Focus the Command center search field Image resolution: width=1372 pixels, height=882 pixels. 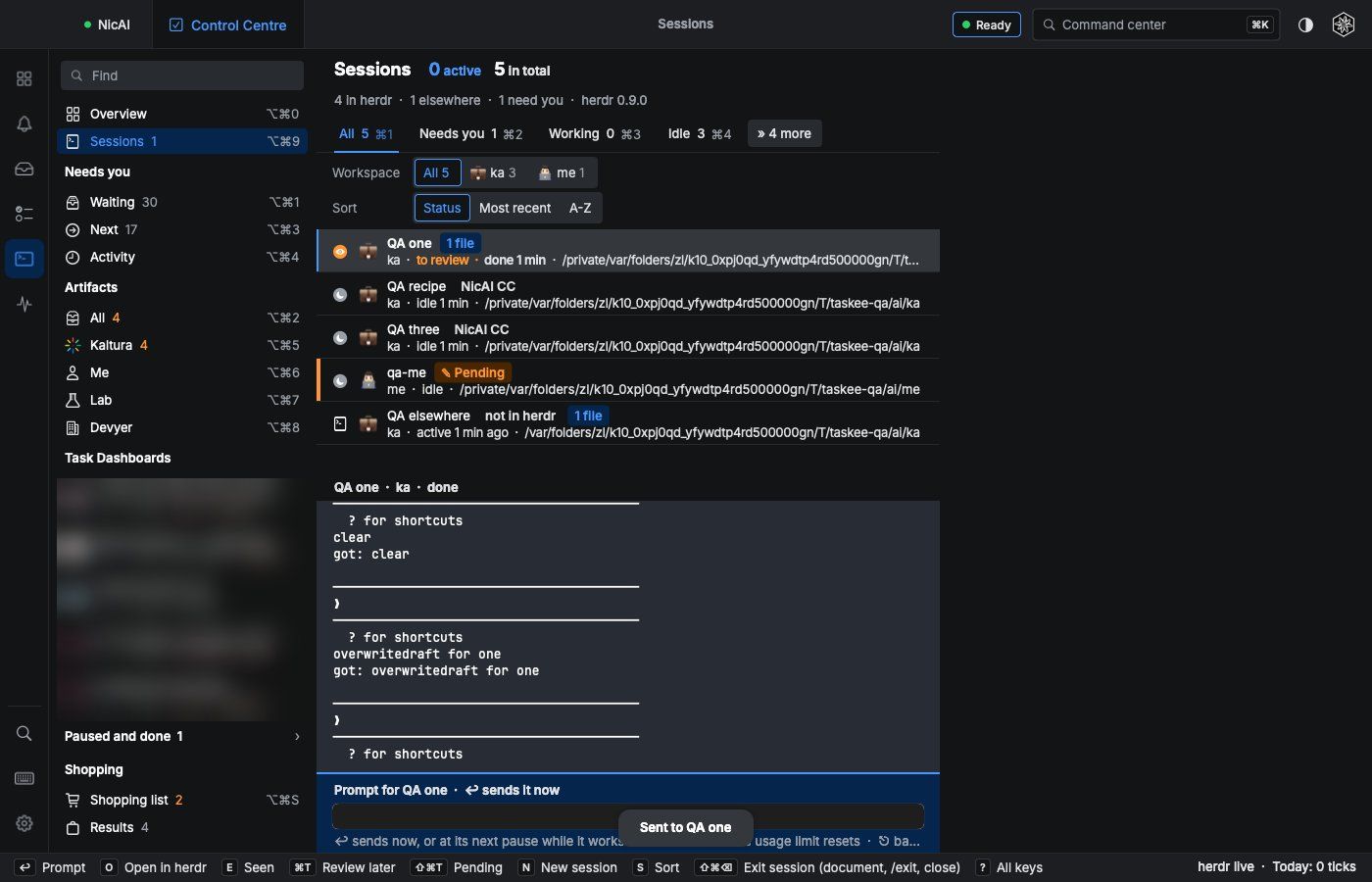[1156, 24]
